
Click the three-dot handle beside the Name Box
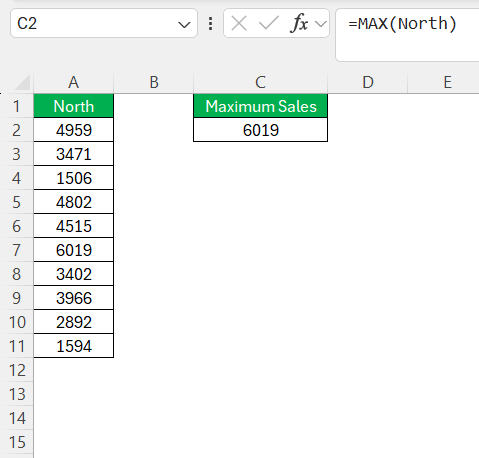pyautogui.click(x=210, y=24)
